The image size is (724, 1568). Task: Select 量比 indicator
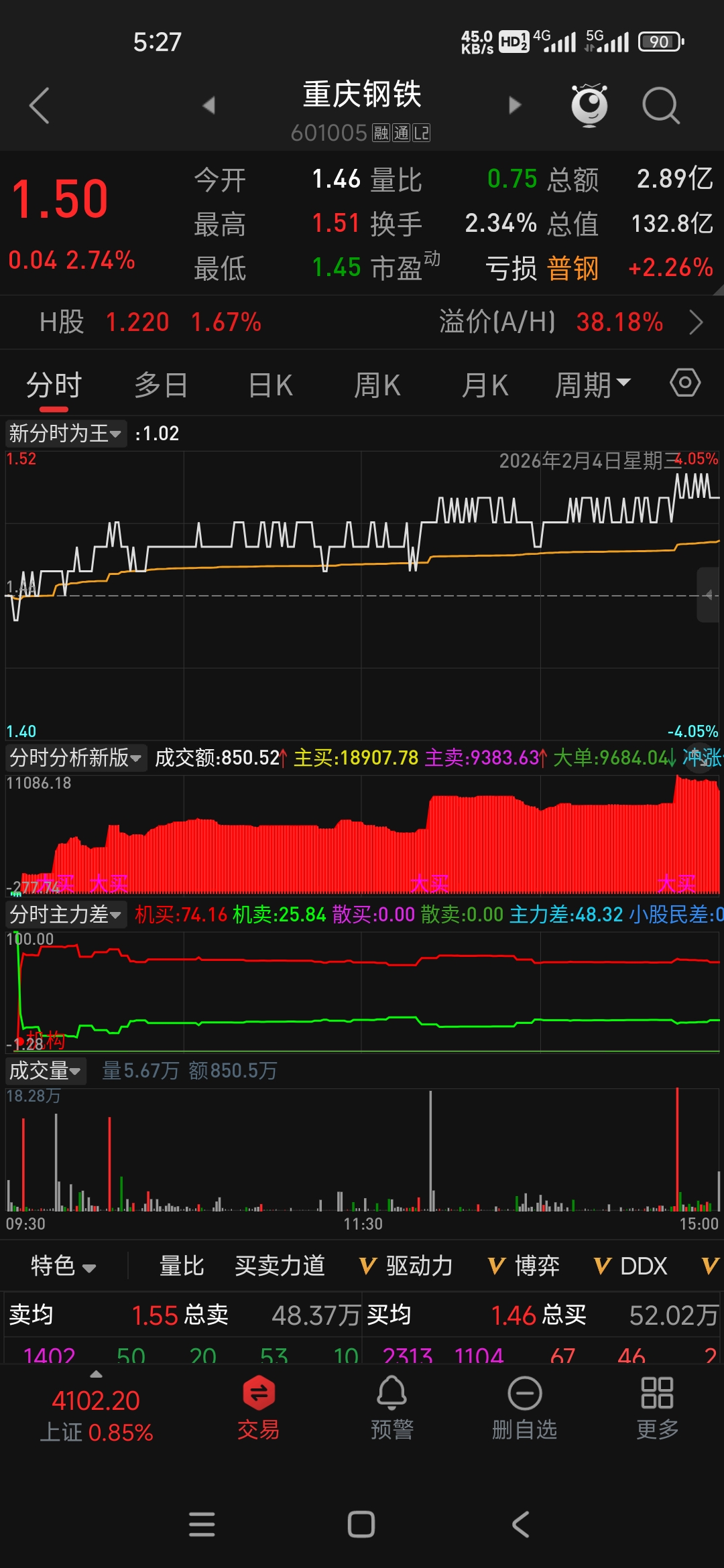click(x=182, y=1266)
